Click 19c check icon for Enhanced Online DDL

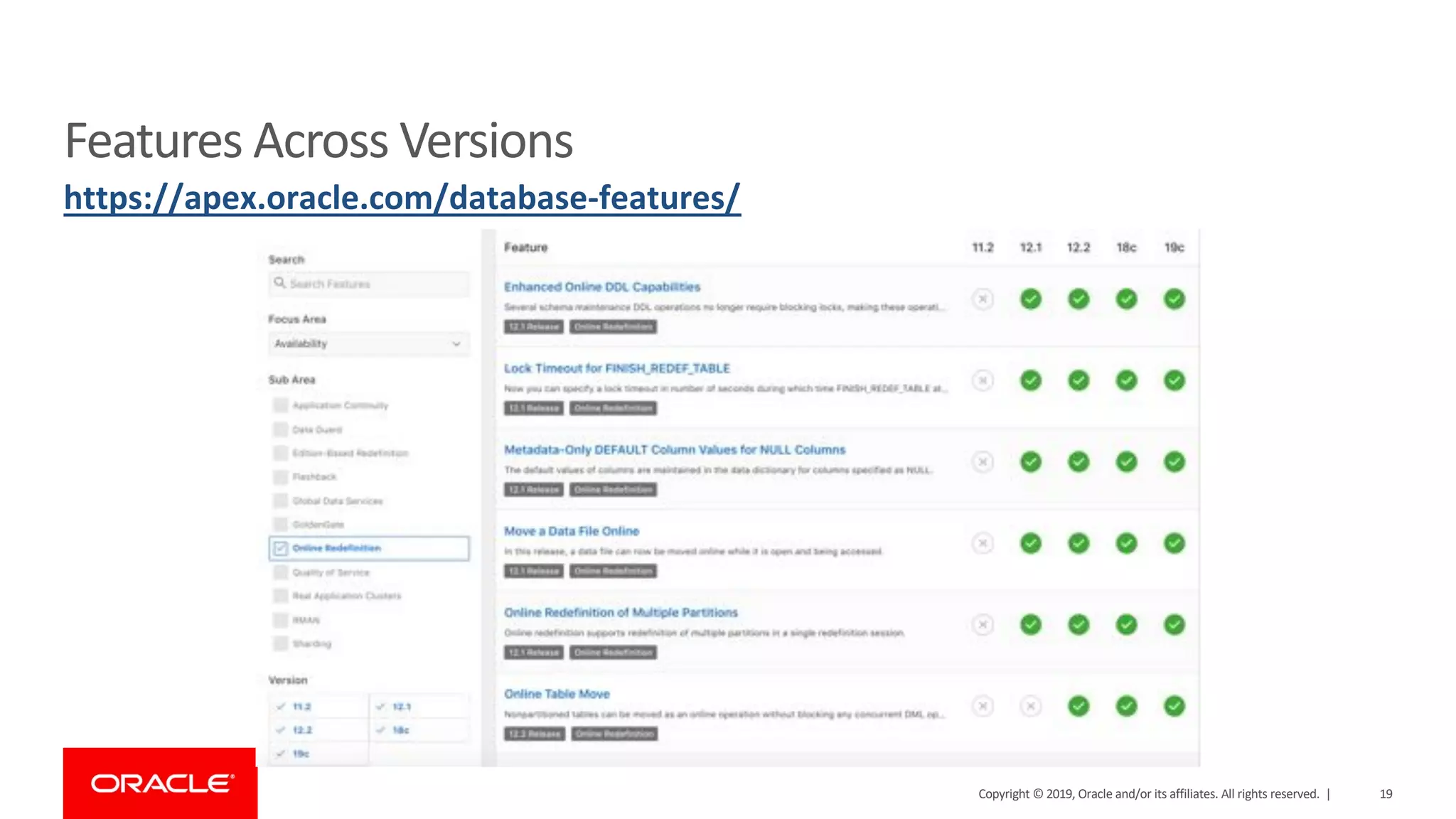[x=1174, y=299]
